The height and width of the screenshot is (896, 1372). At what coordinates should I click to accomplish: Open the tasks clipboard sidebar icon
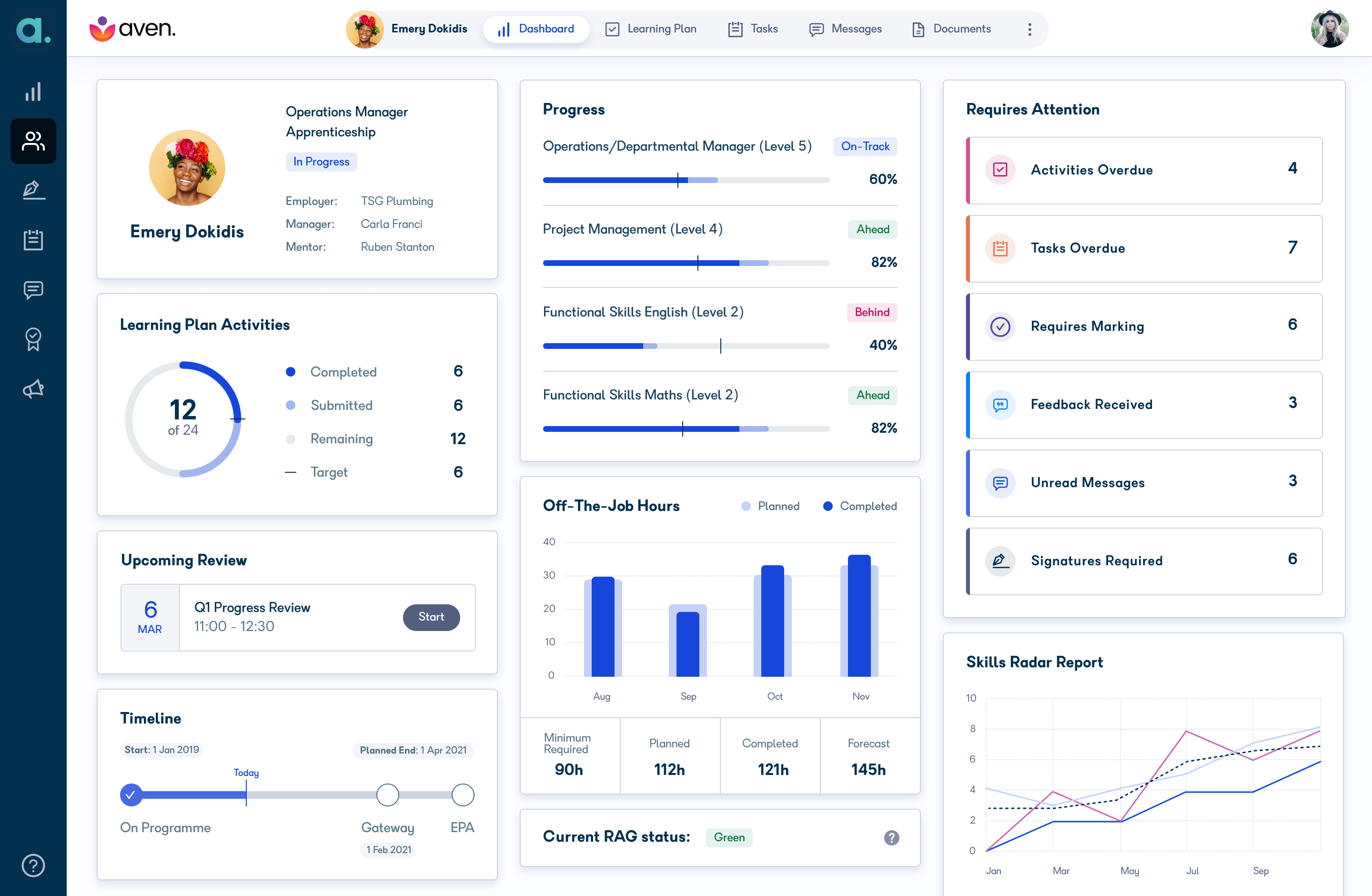click(33, 240)
